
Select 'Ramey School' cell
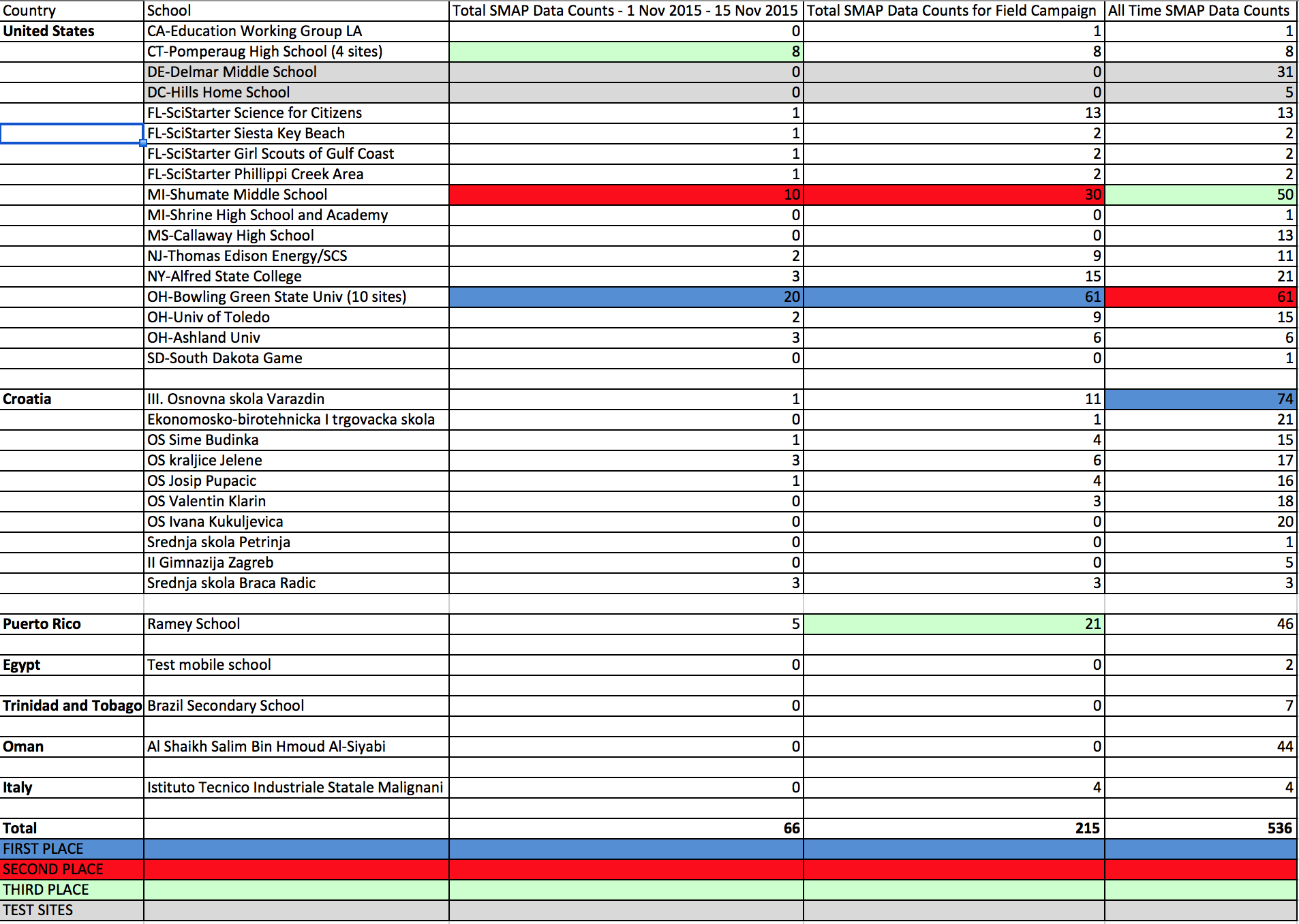click(x=296, y=624)
